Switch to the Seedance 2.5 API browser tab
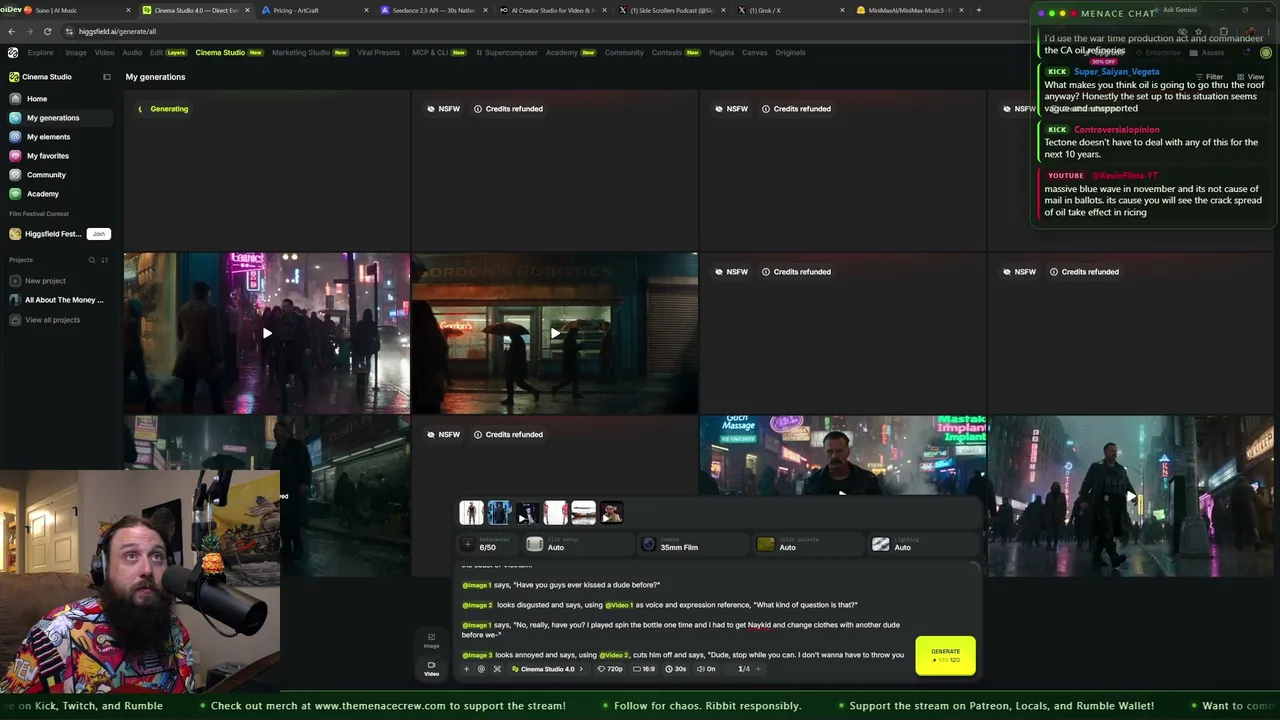This screenshot has width=1280, height=720. click(x=432, y=10)
